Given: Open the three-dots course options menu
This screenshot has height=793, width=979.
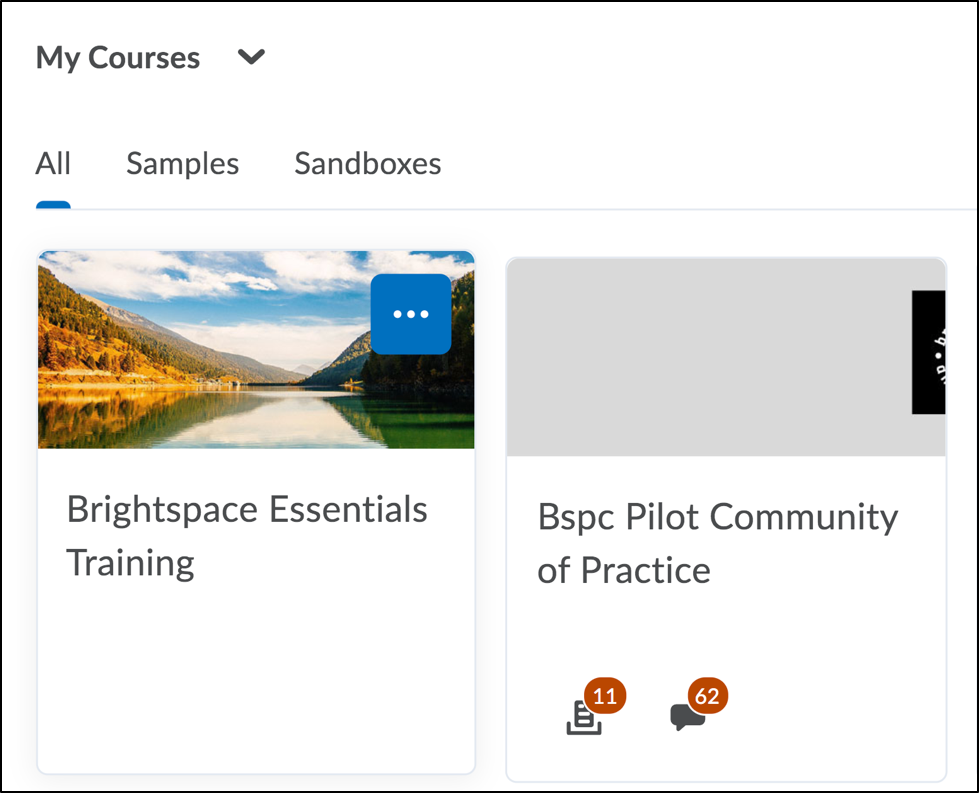Looking at the screenshot, I should (410, 314).
